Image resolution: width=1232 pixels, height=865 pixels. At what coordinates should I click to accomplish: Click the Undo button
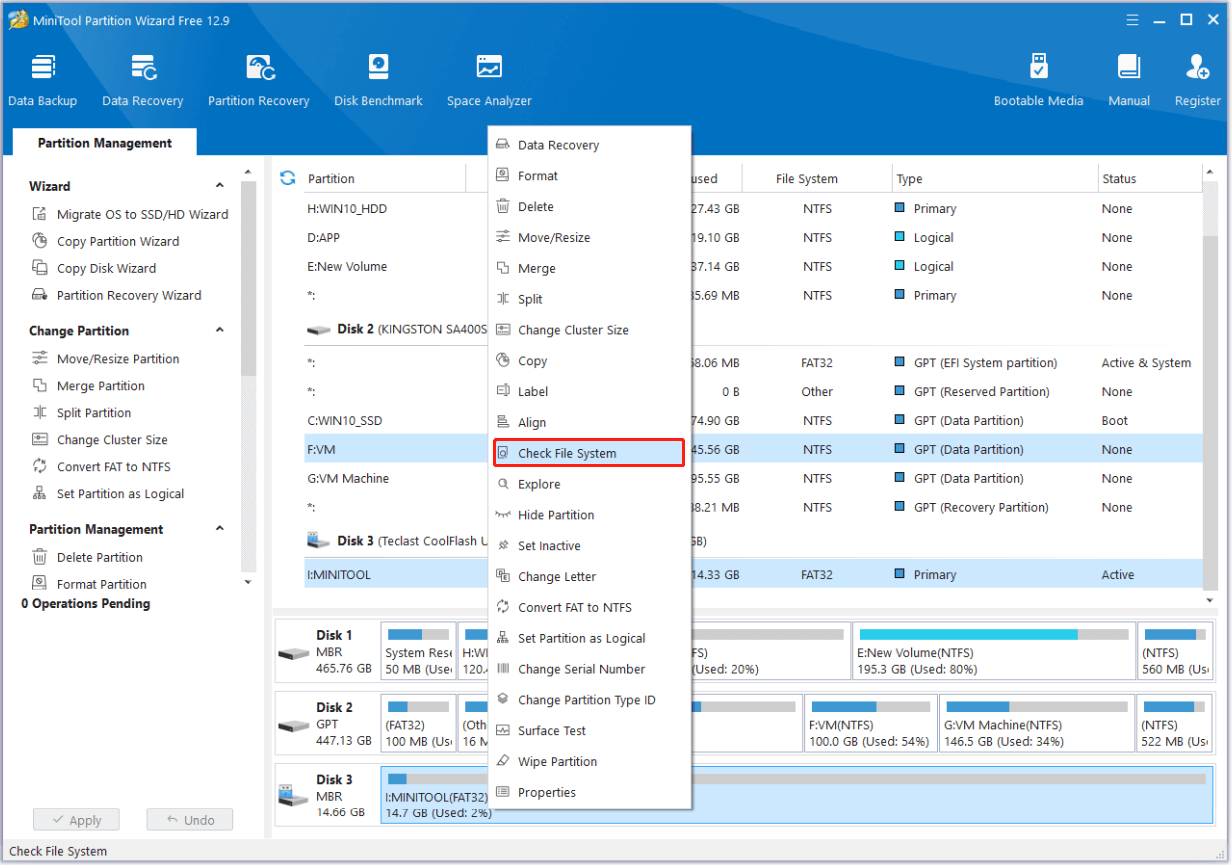pyautogui.click(x=190, y=820)
